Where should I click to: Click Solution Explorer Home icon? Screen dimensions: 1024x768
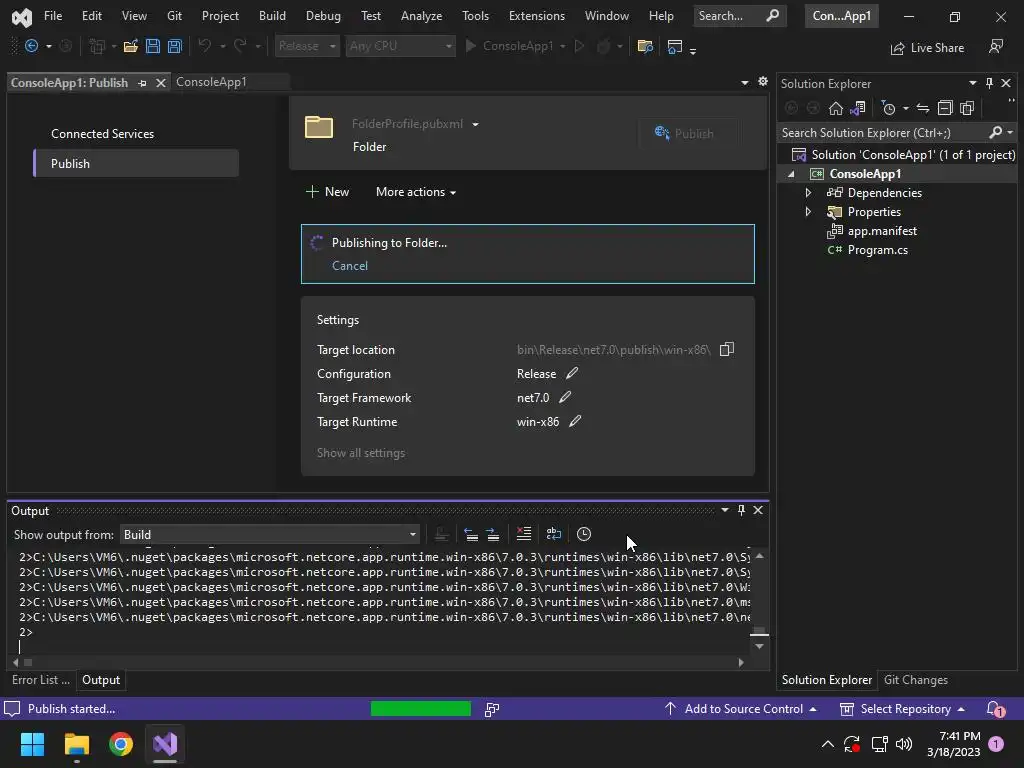point(835,108)
